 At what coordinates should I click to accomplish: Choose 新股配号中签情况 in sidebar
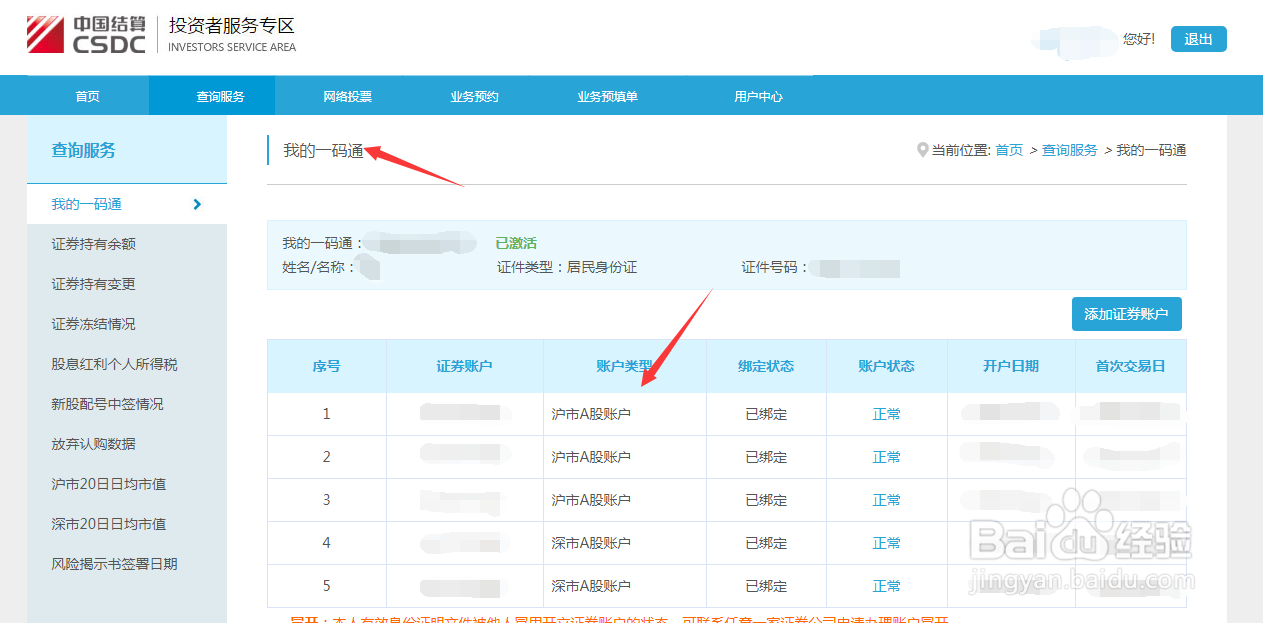click(108, 404)
